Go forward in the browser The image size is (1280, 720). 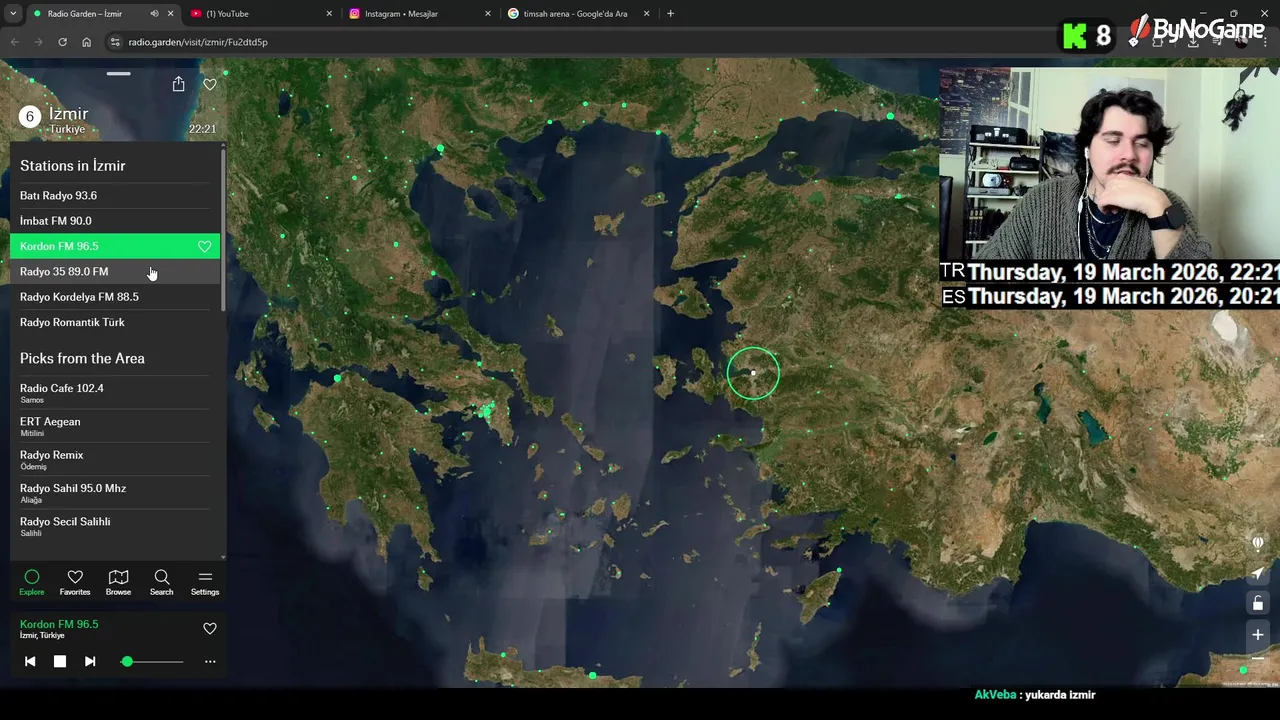[x=38, y=42]
